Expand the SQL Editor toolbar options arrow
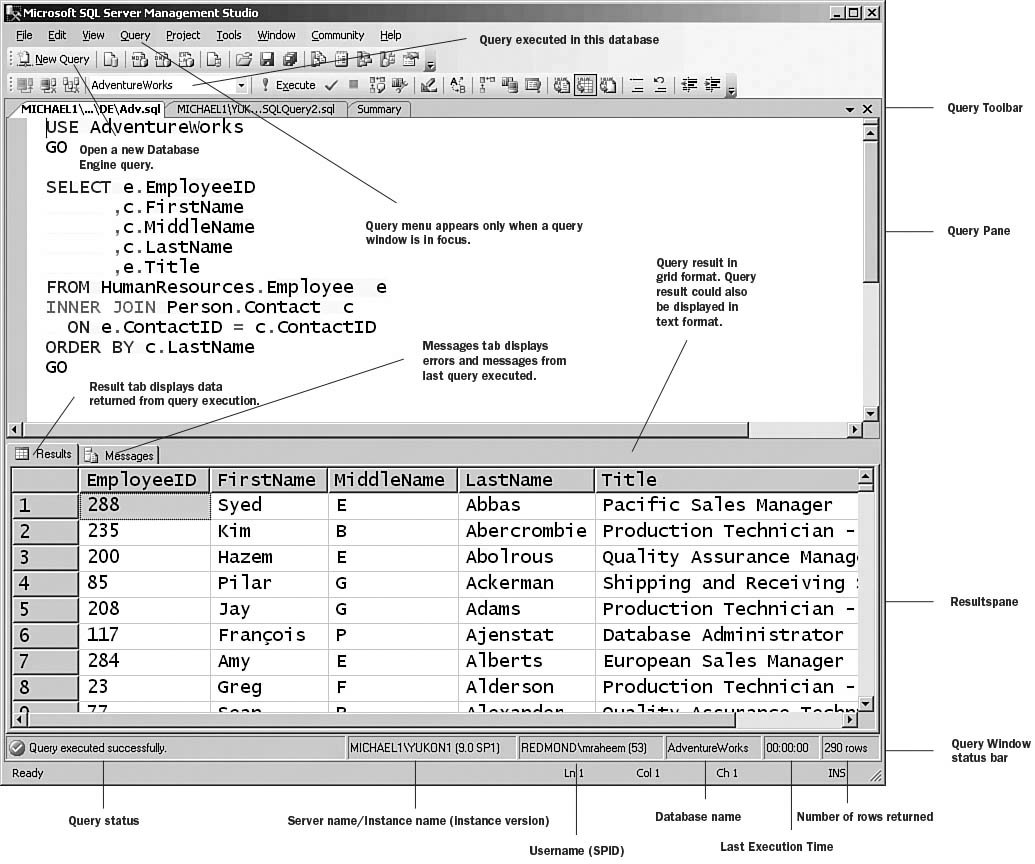The width and height of the screenshot is (1035, 864). (x=731, y=90)
